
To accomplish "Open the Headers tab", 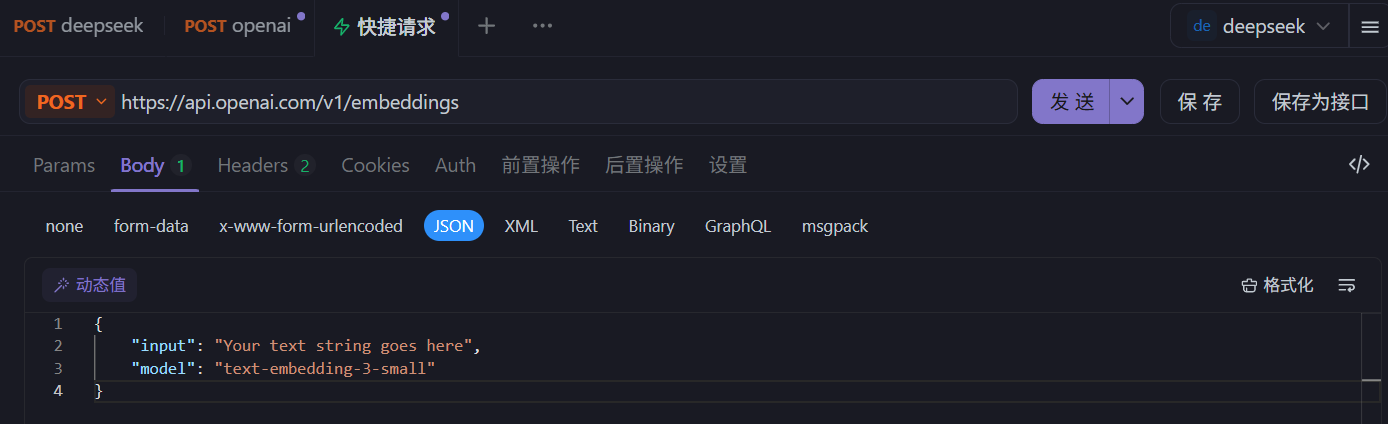I will (x=267, y=165).
